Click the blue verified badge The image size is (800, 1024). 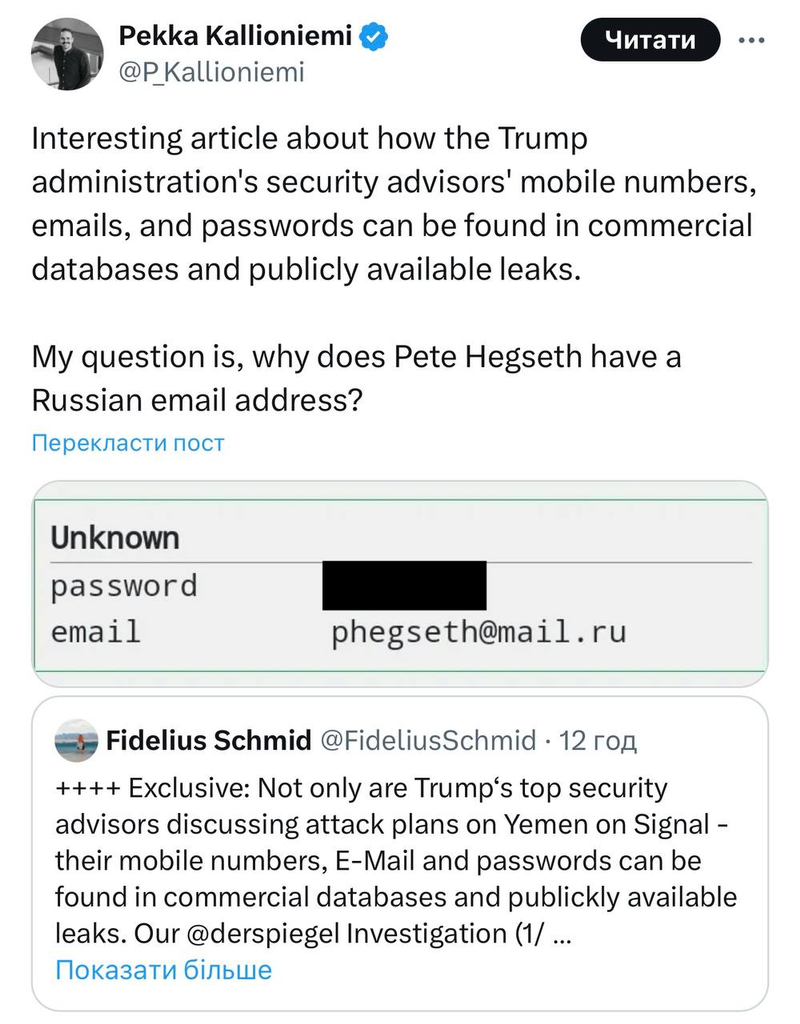pyautogui.click(x=374, y=38)
